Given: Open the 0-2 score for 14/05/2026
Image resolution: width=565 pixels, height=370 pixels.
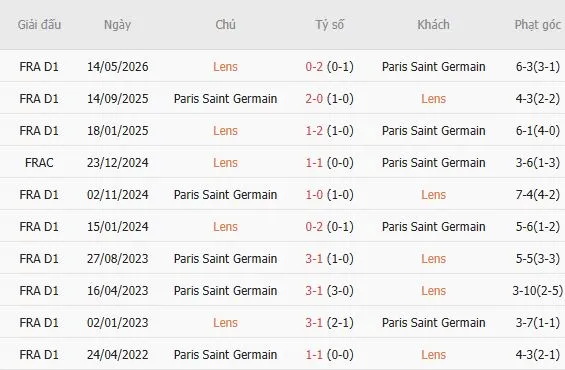Looking at the screenshot, I should (314, 67).
